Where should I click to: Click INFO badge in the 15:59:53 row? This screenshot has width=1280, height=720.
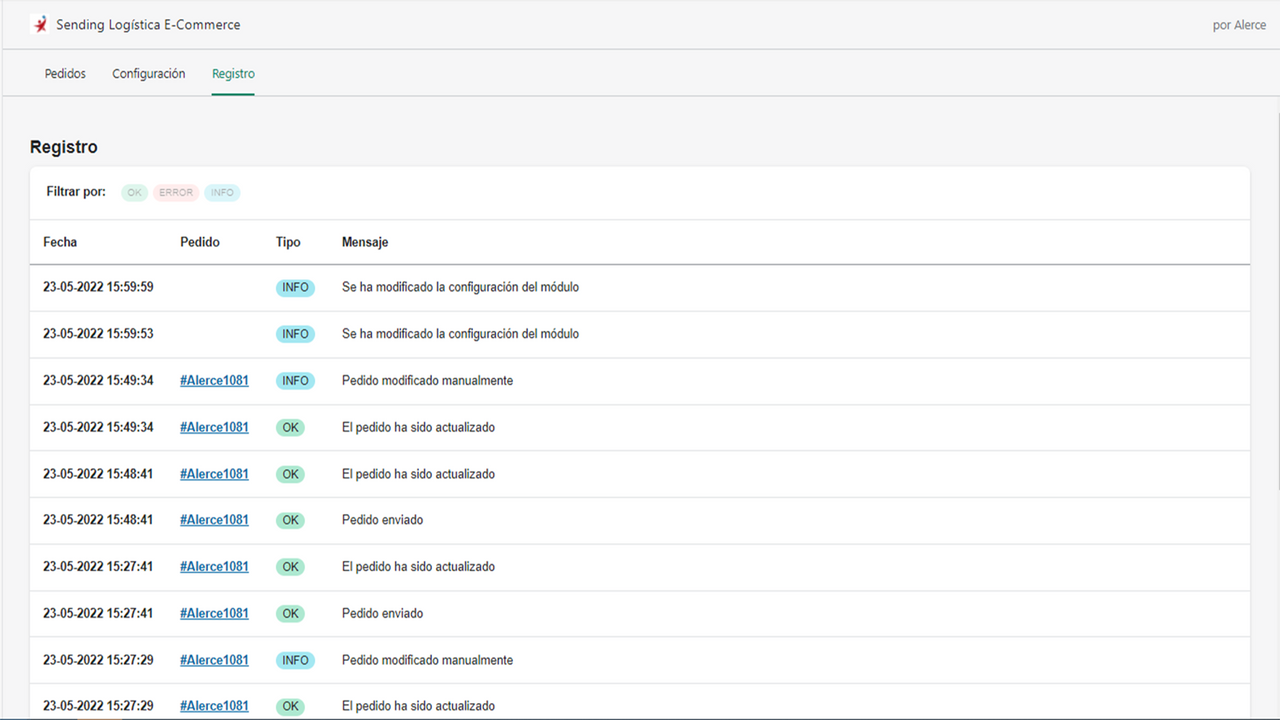tap(295, 334)
